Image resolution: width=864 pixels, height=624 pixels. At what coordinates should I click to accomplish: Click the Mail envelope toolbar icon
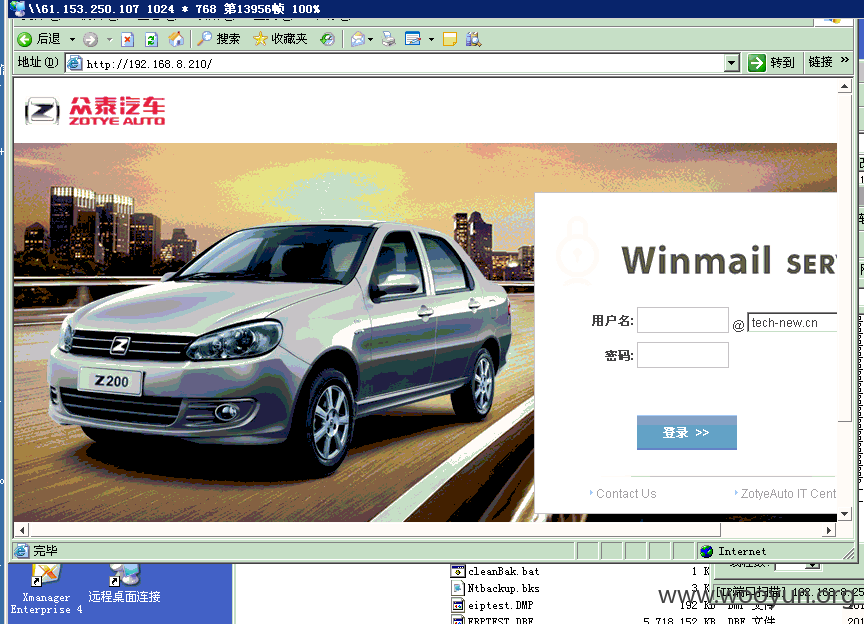358,39
